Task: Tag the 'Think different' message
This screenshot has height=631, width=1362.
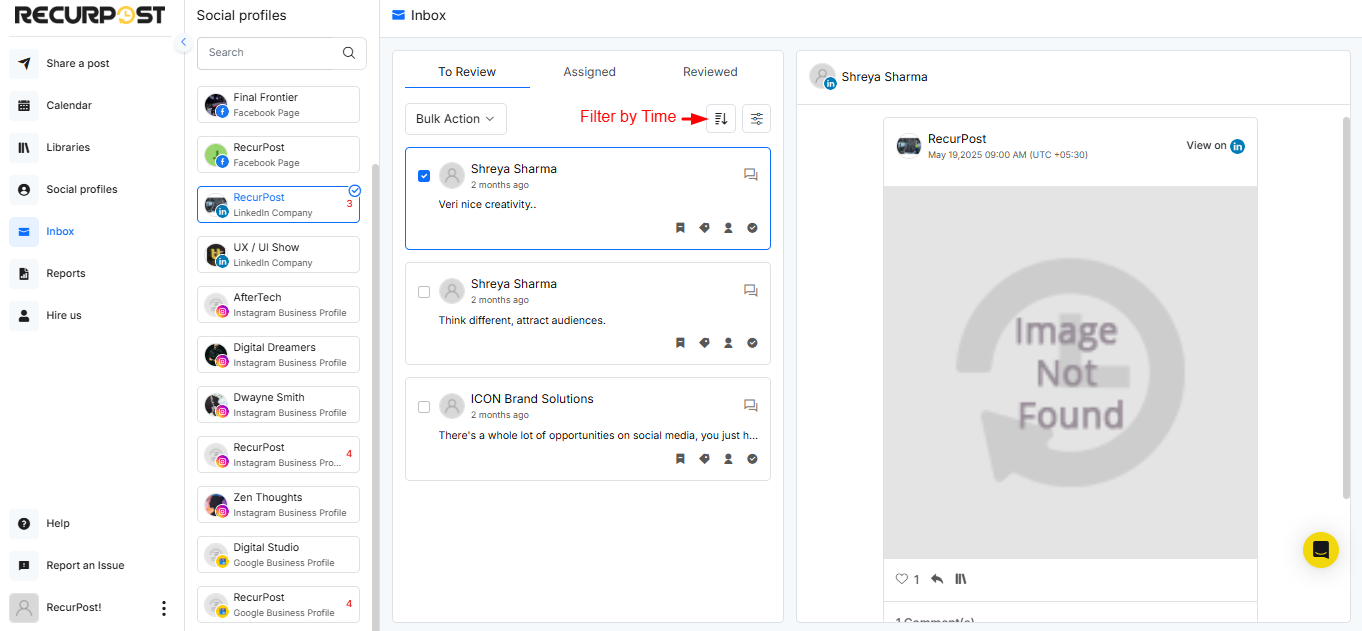Action: click(x=704, y=343)
